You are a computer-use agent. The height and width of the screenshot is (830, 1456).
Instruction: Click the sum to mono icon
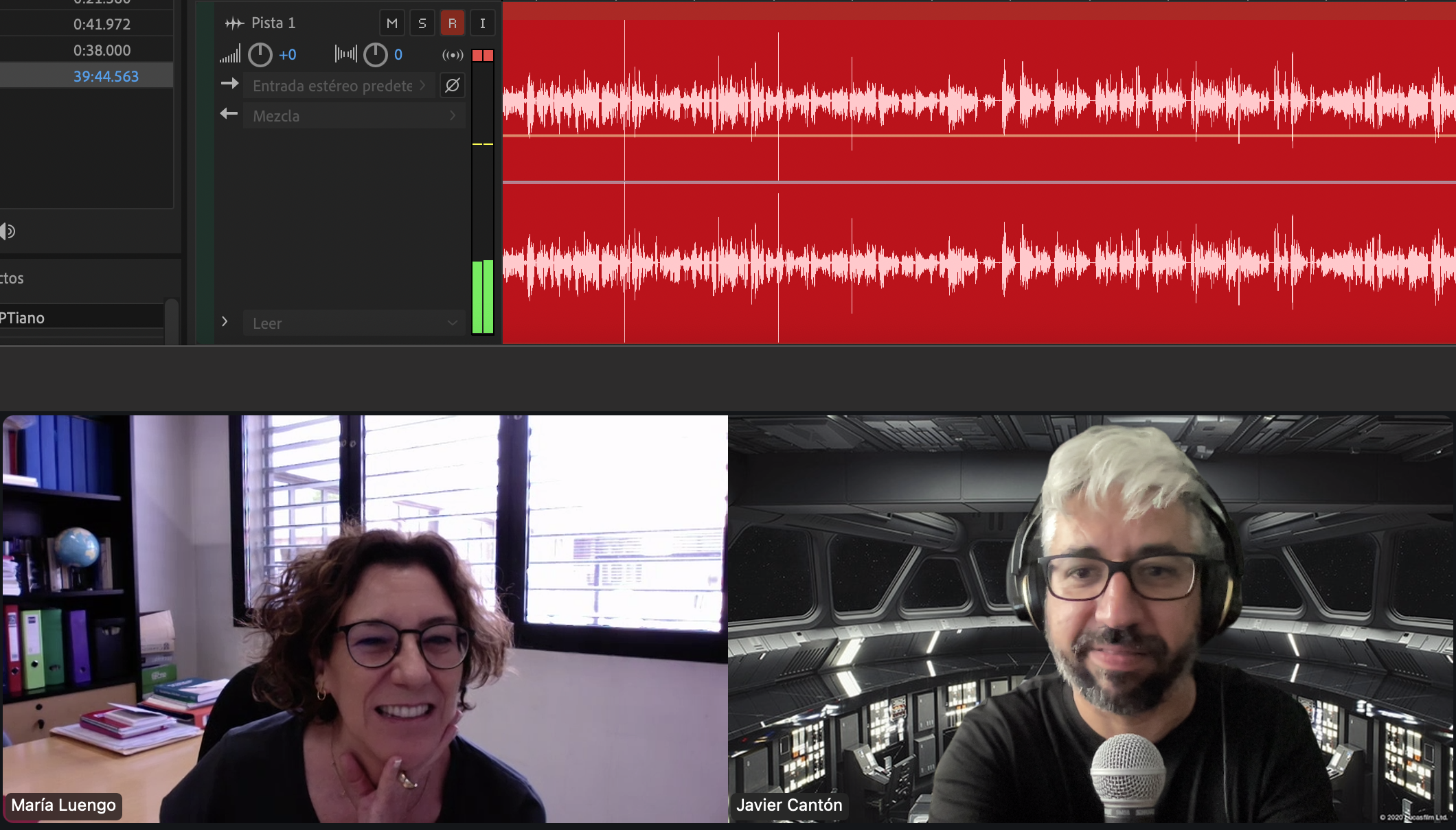453,55
